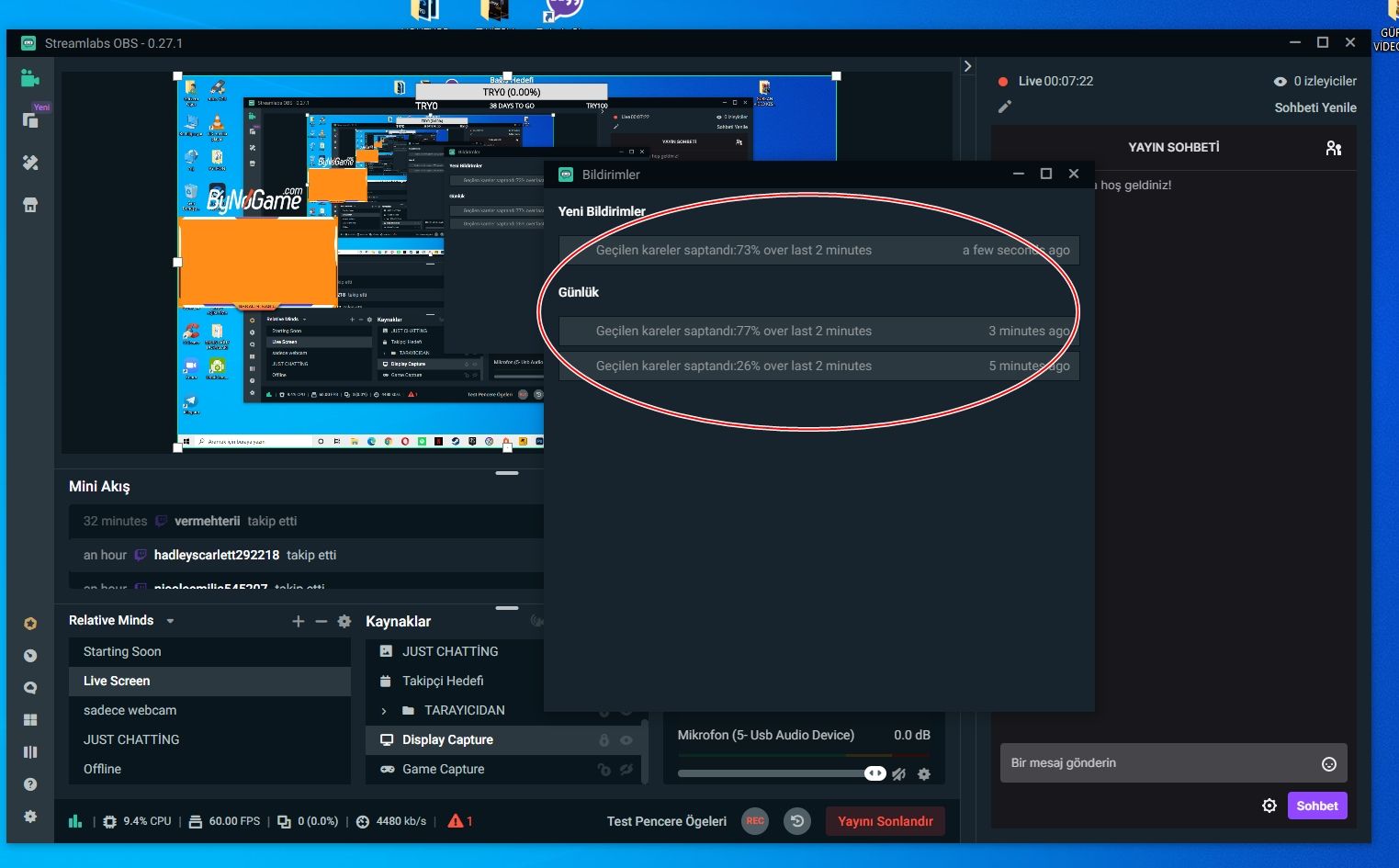Switch to the JUST CHATTİNG scene
The width and height of the screenshot is (1399, 868).
tap(209, 740)
